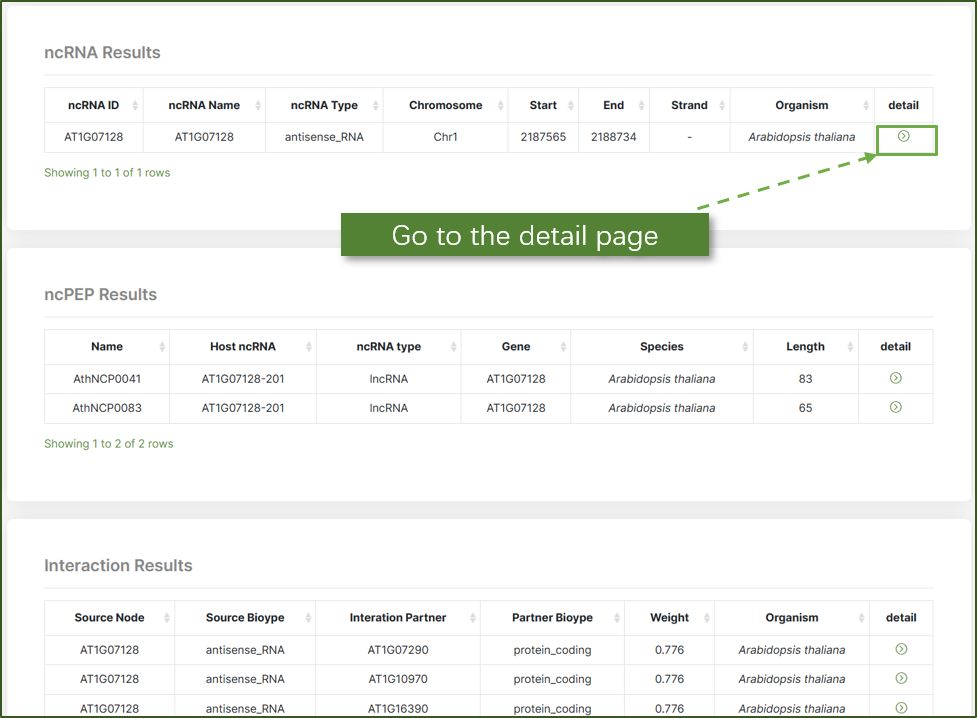This screenshot has height=718, width=977.
Task: Sort ncRNA table by ncRNA ID
Action: [x=94, y=105]
